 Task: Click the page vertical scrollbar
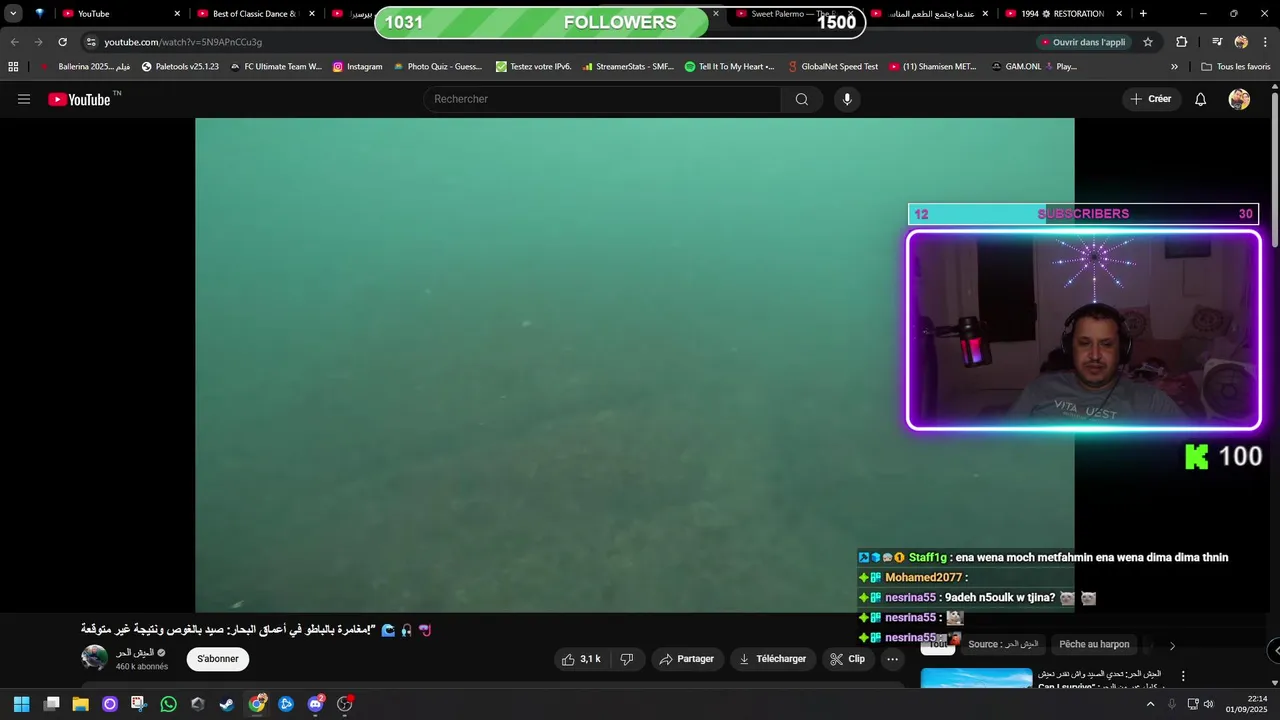1275,170
